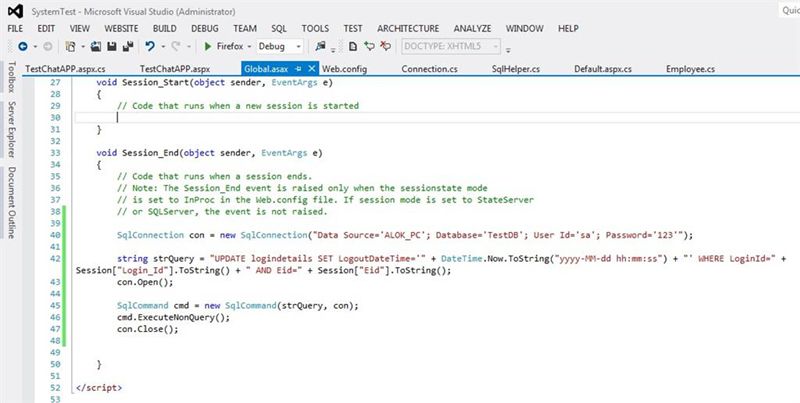Screen dimensions: 800x403
Task: Click the blank page icon in the toolbar
Action: click(353, 46)
